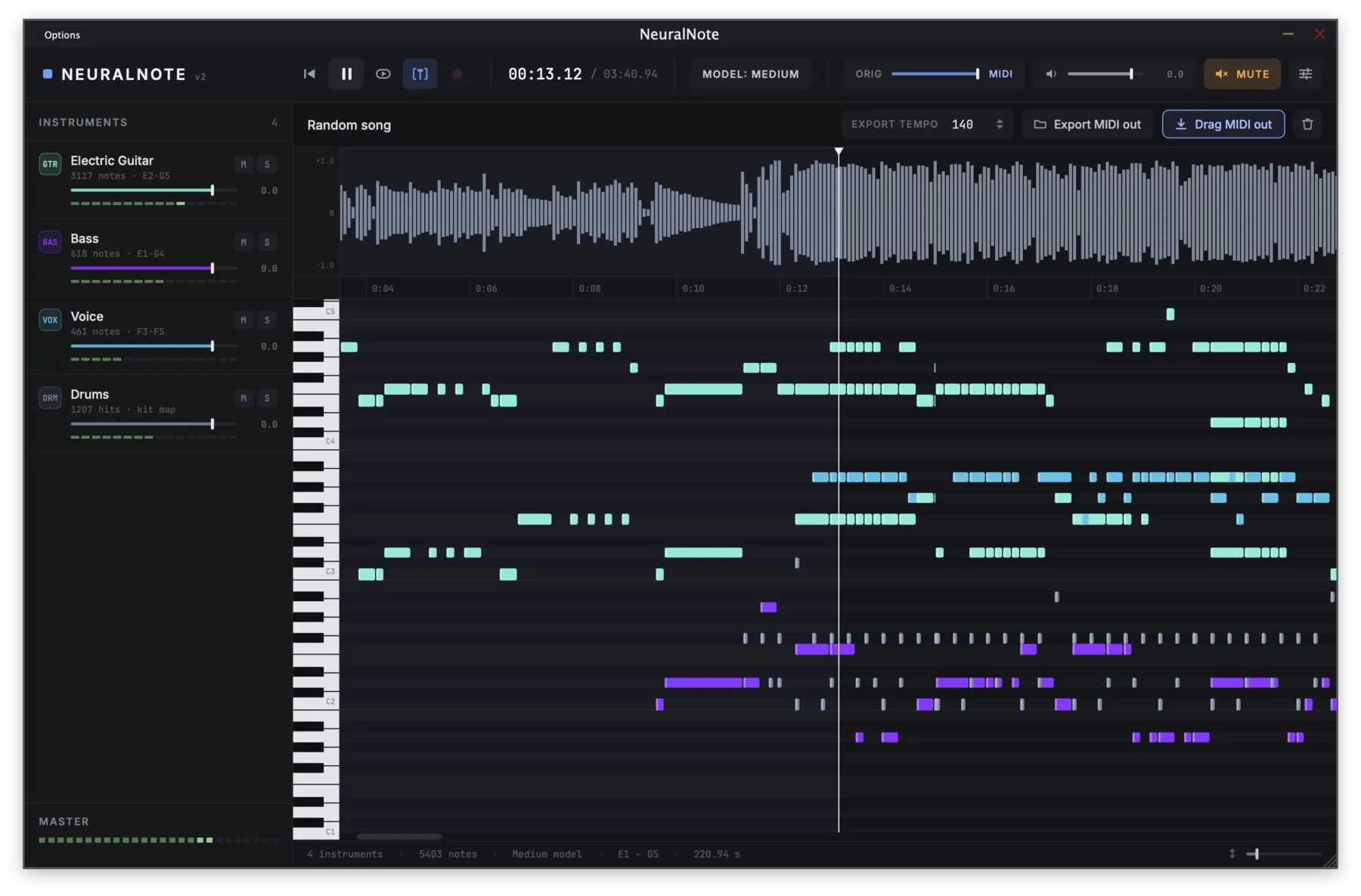Viewport: 1361px width, 896px height.
Task: Pause playback with the pause button
Action: pyautogui.click(x=346, y=74)
